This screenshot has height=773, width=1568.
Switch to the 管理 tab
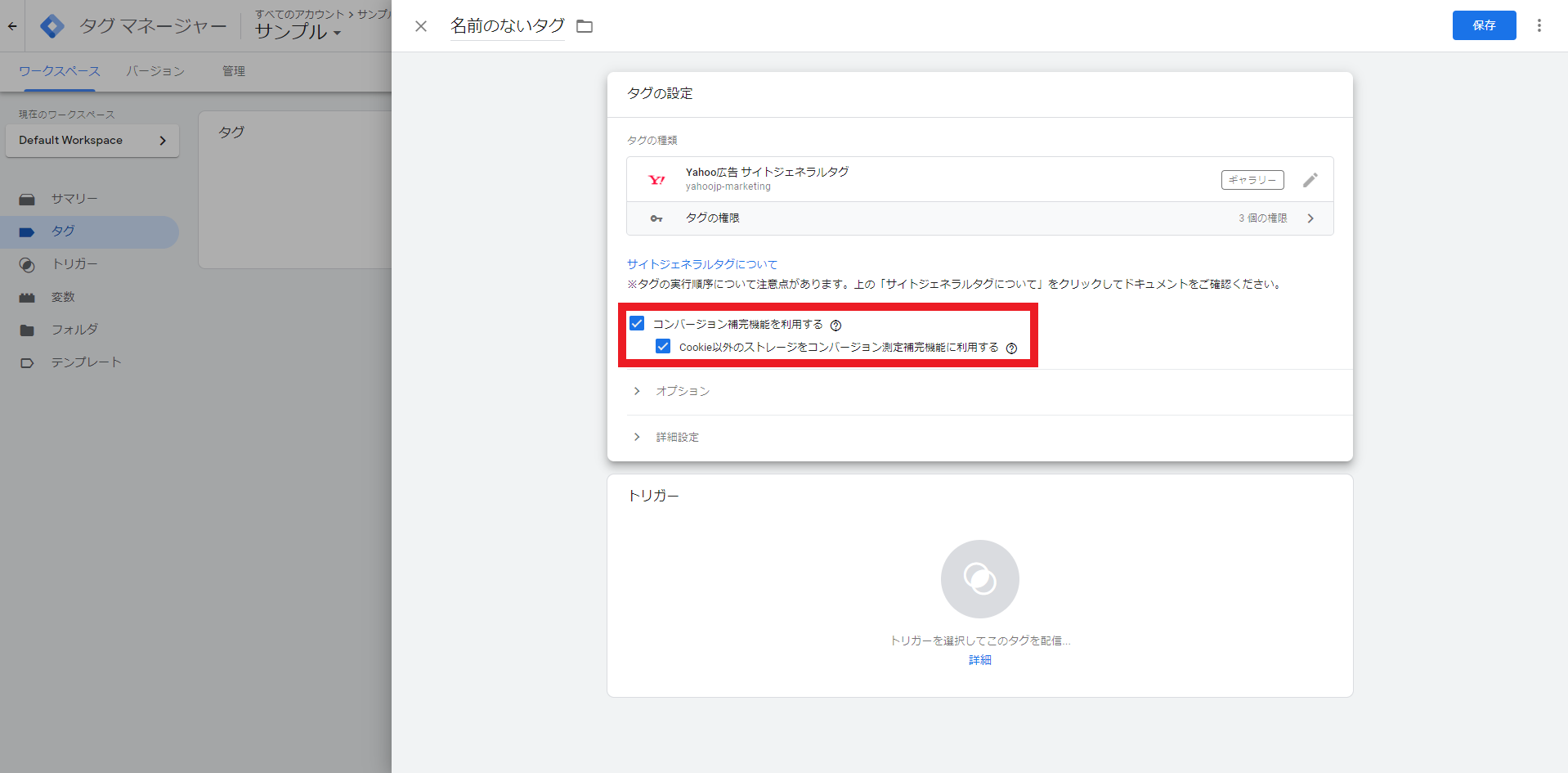point(234,71)
